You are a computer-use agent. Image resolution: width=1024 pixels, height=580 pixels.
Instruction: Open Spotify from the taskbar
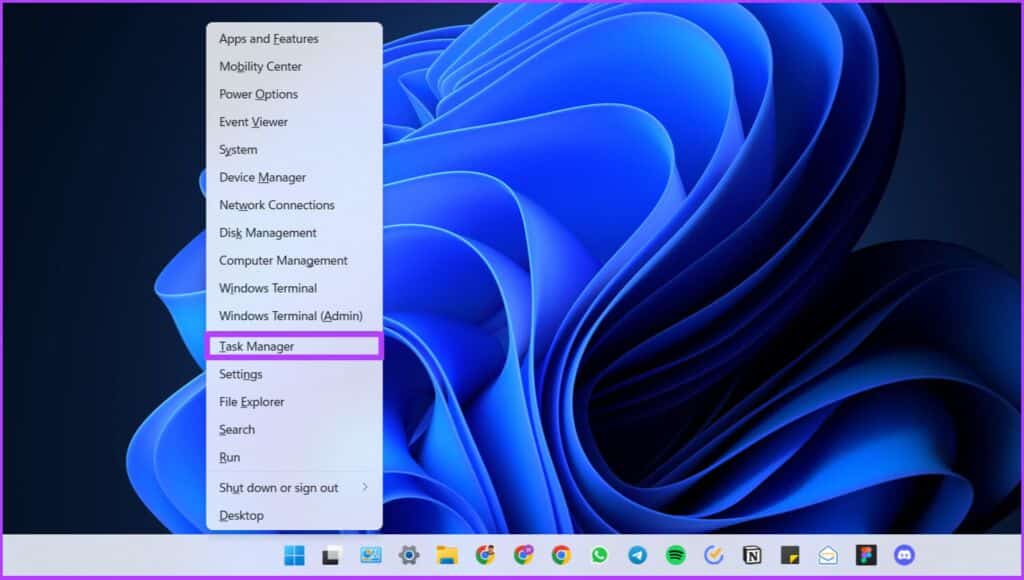675,555
